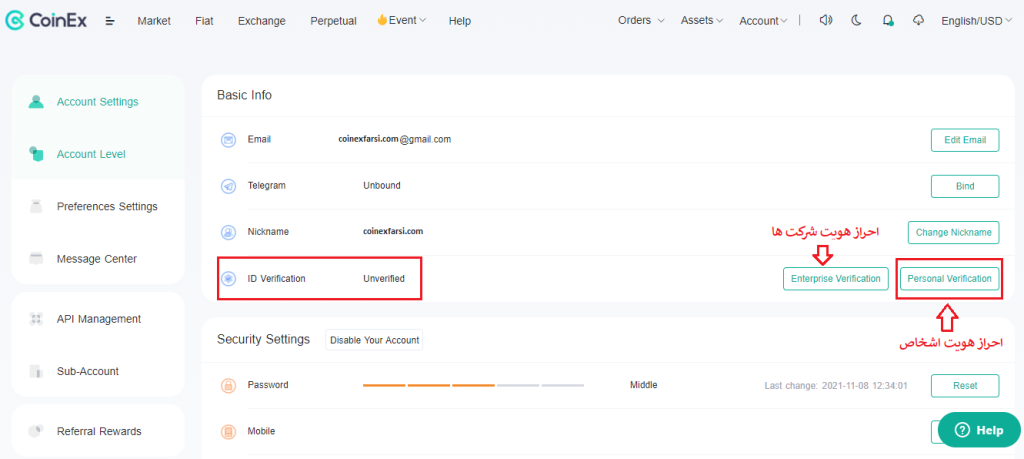Viewport: 1024px width, 459px height.
Task: Expand the Assets dropdown
Action: pos(702,20)
